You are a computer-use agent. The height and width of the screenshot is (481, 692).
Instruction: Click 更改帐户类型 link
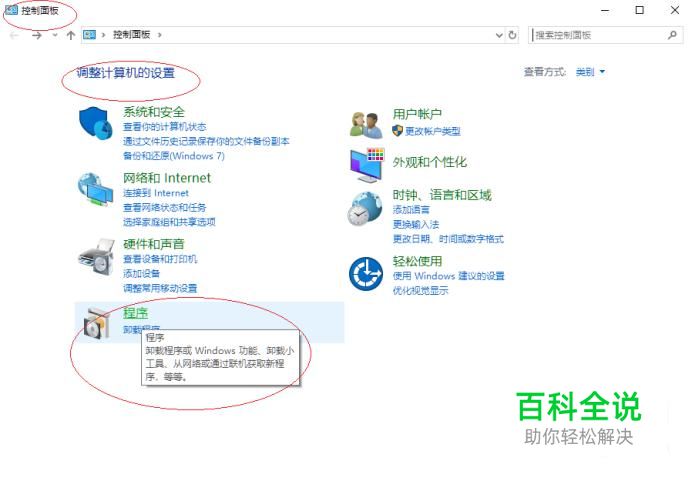[432, 131]
